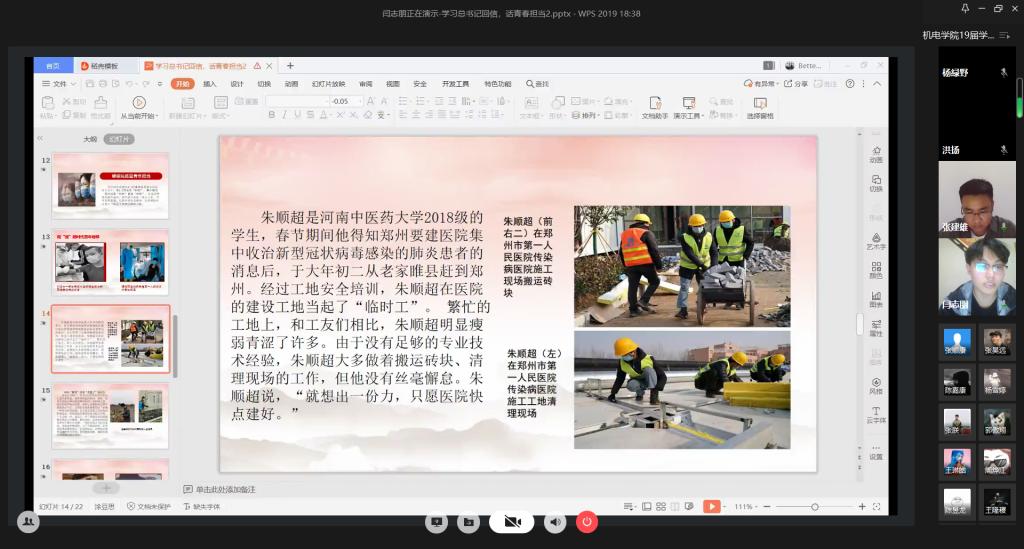Select the 动画 ribbon tab
The width and height of the screenshot is (1024, 549).
click(x=291, y=84)
